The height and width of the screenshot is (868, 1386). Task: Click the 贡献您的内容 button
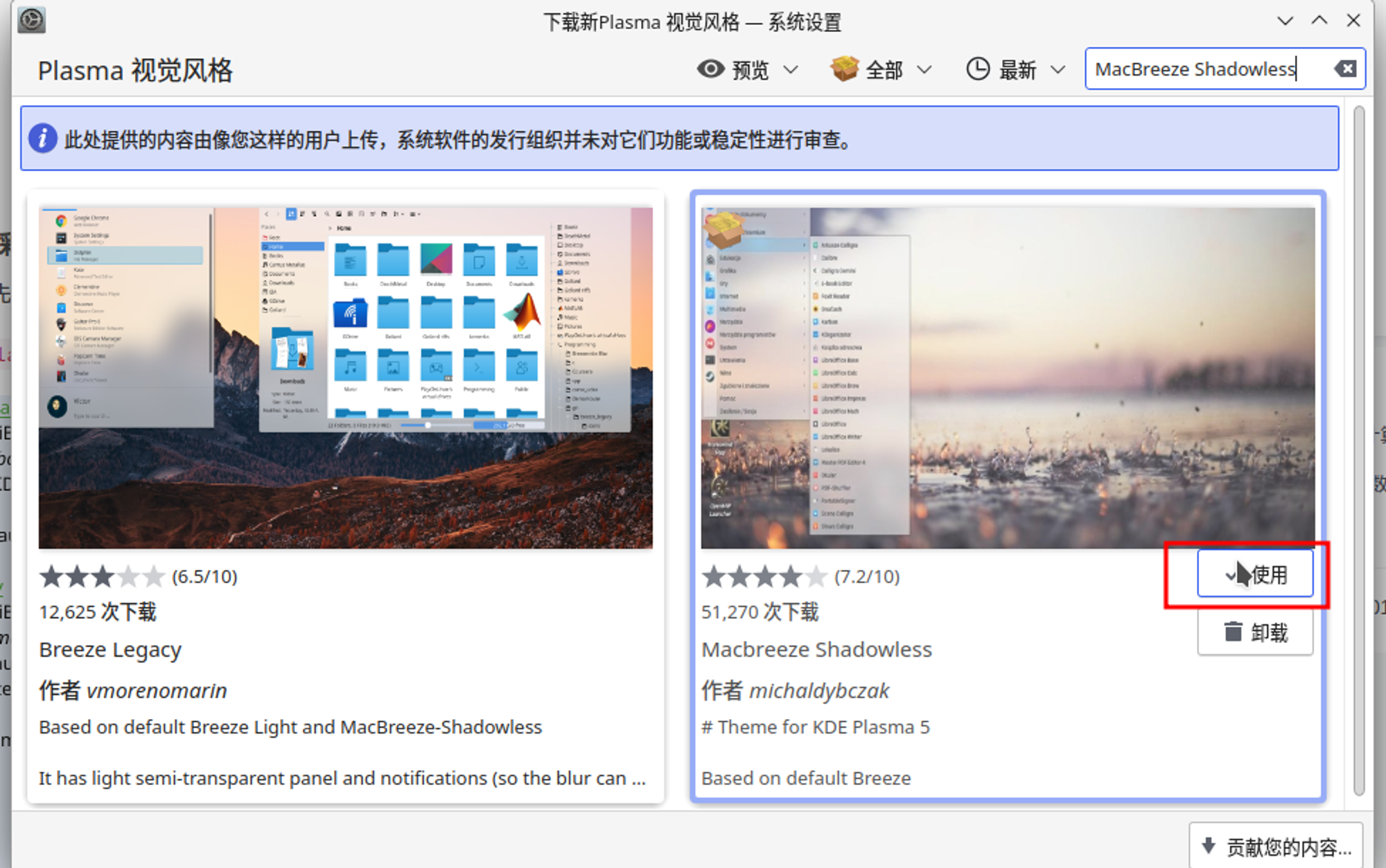point(1276,846)
